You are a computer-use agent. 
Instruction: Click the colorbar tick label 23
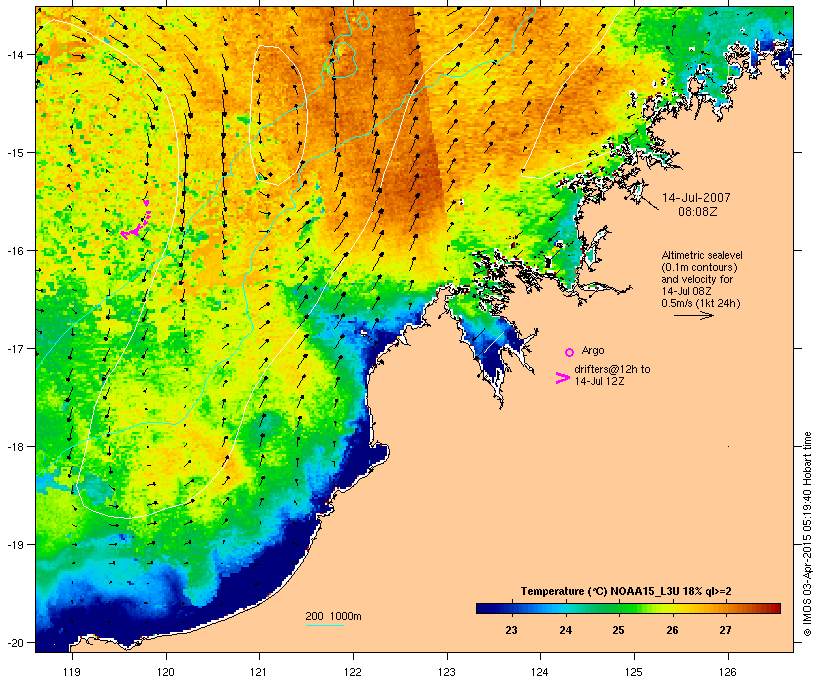(x=511, y=630)
